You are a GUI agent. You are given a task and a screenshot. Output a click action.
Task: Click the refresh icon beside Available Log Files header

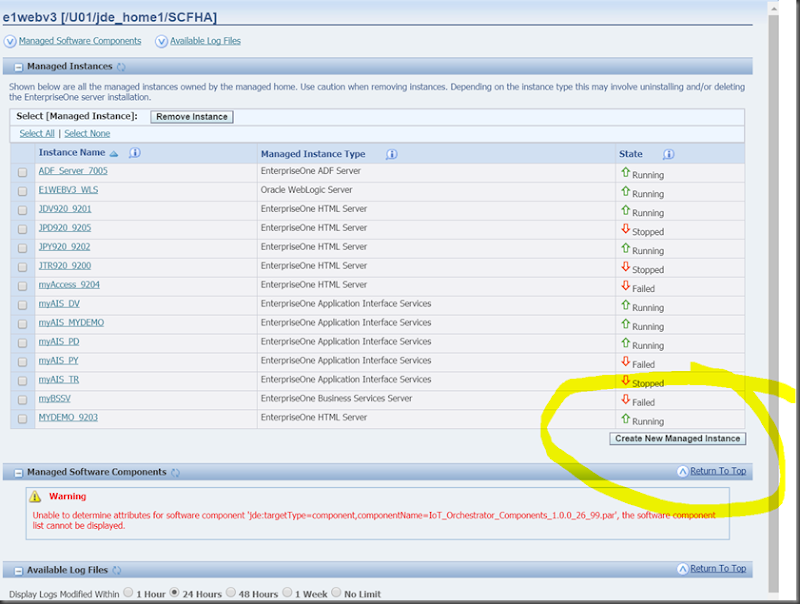(117, 570)
